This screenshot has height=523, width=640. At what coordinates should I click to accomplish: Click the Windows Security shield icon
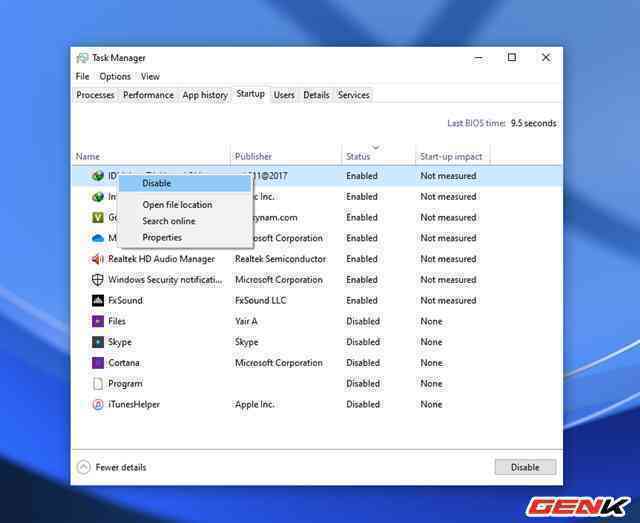98,280
